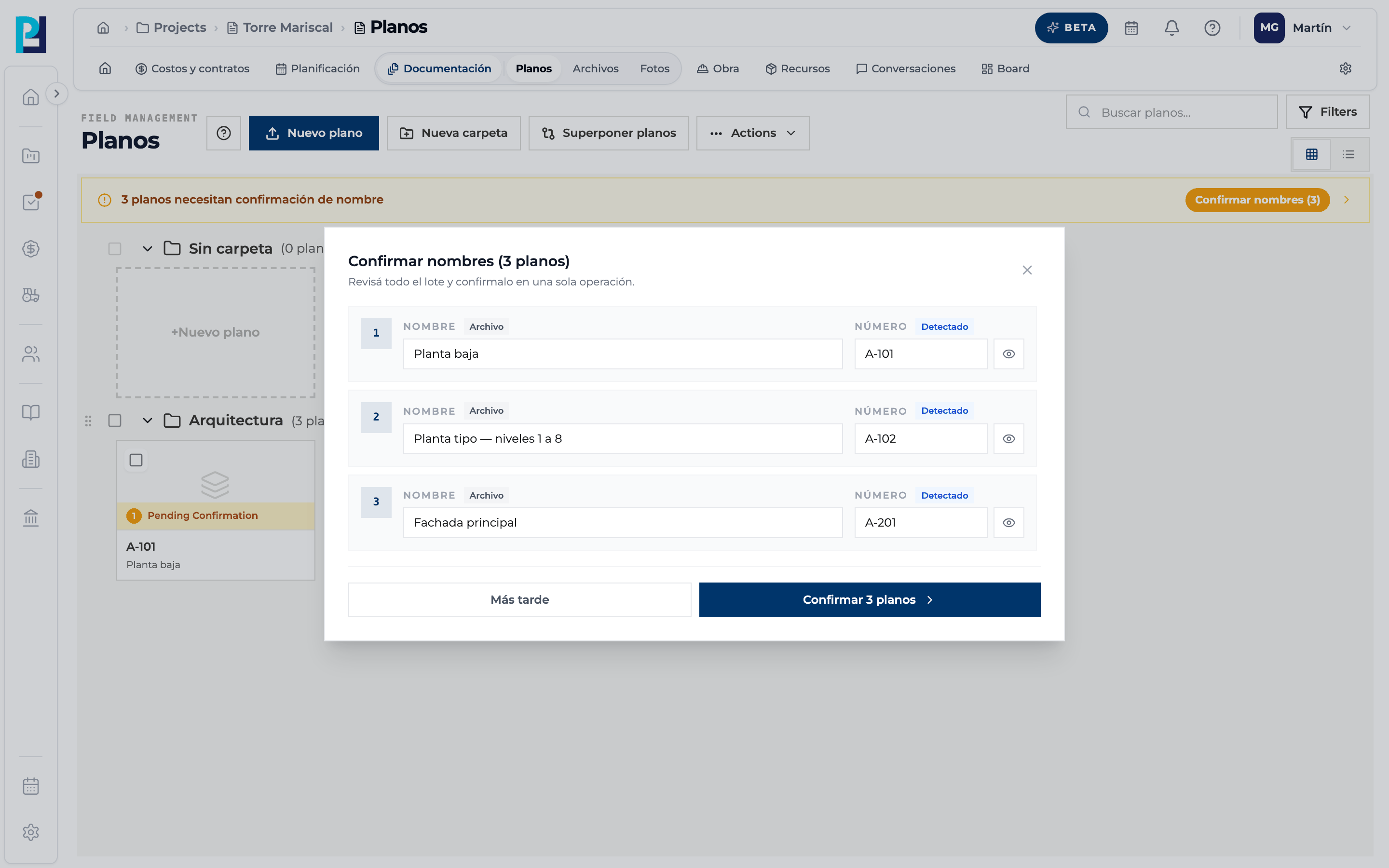Collapse the Sin carpeta folder
Viewport: 1389px width, 868px height.
(148, 248)
